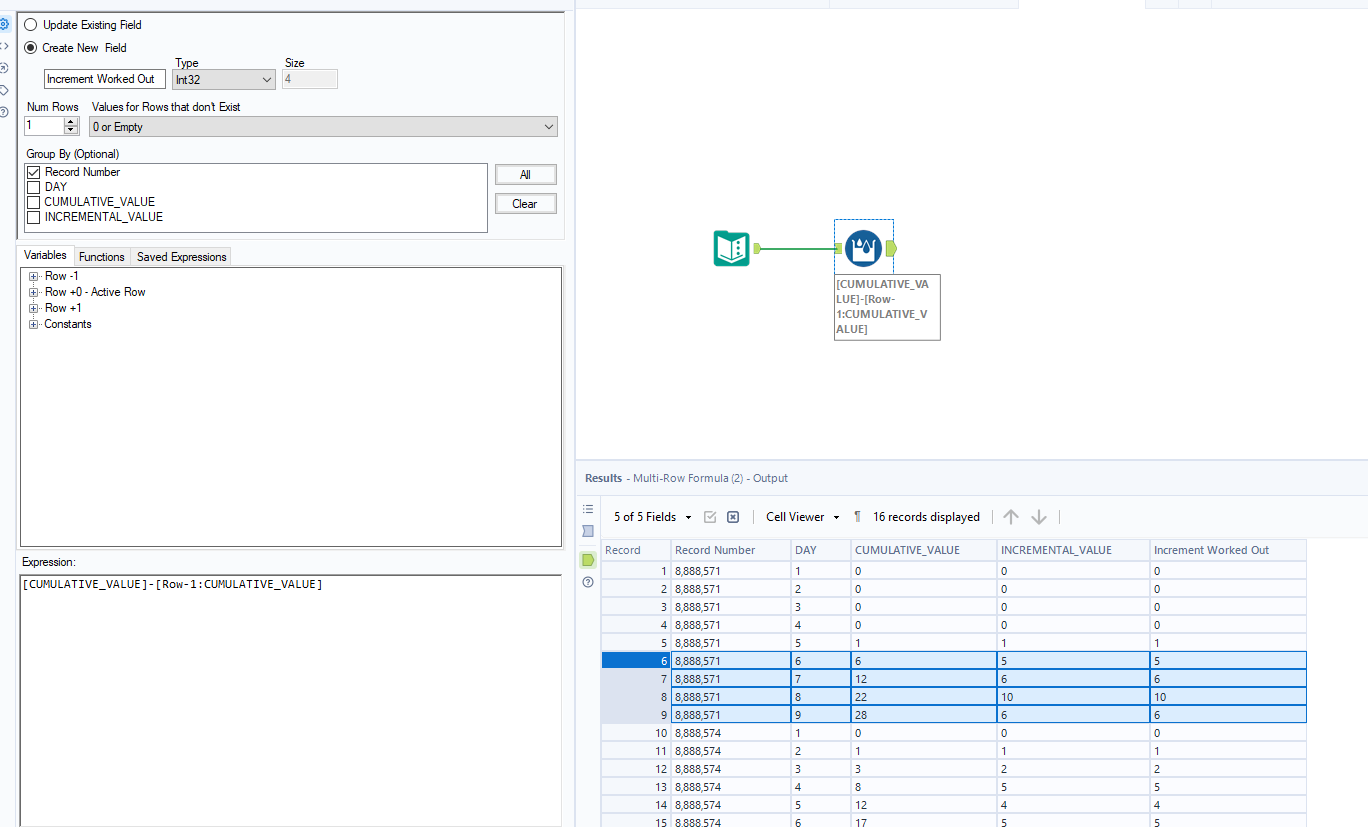Click the Clear button under Group By
The image size is (1368, 827).
[x=525, y=203]
